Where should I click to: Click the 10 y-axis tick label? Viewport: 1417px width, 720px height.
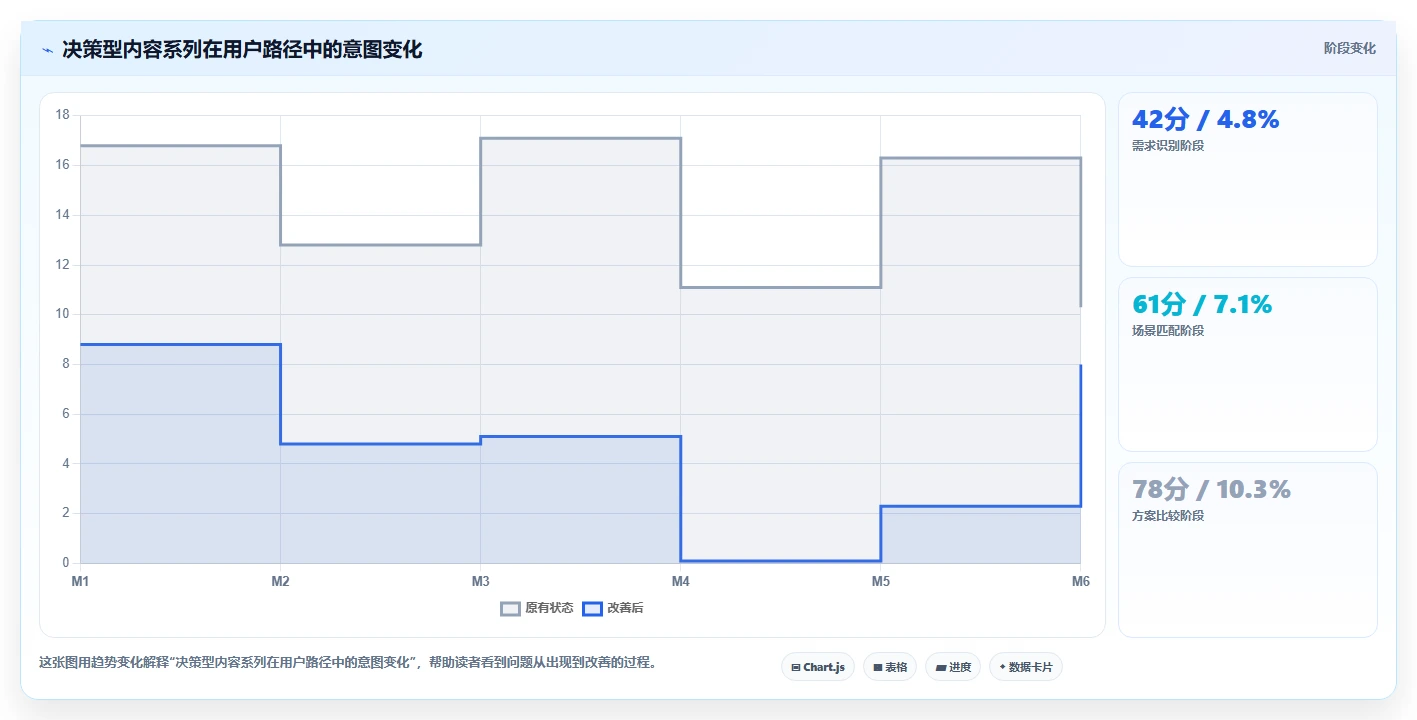click(x=62, y=314)
